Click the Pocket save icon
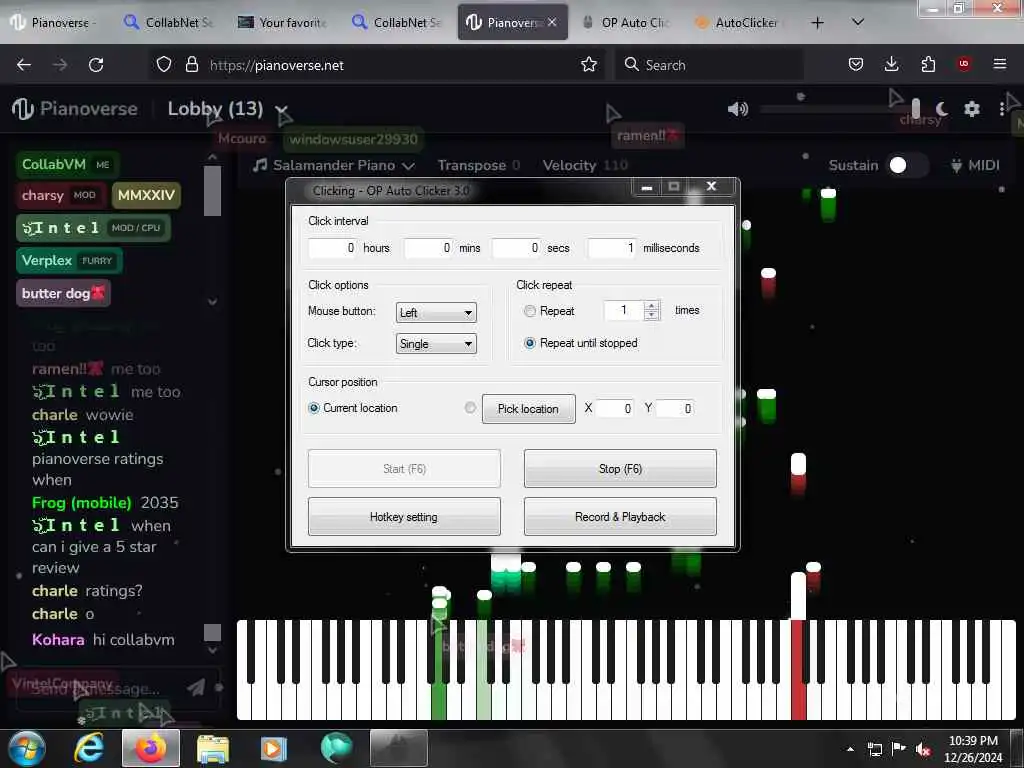 (x=856, y=64)
